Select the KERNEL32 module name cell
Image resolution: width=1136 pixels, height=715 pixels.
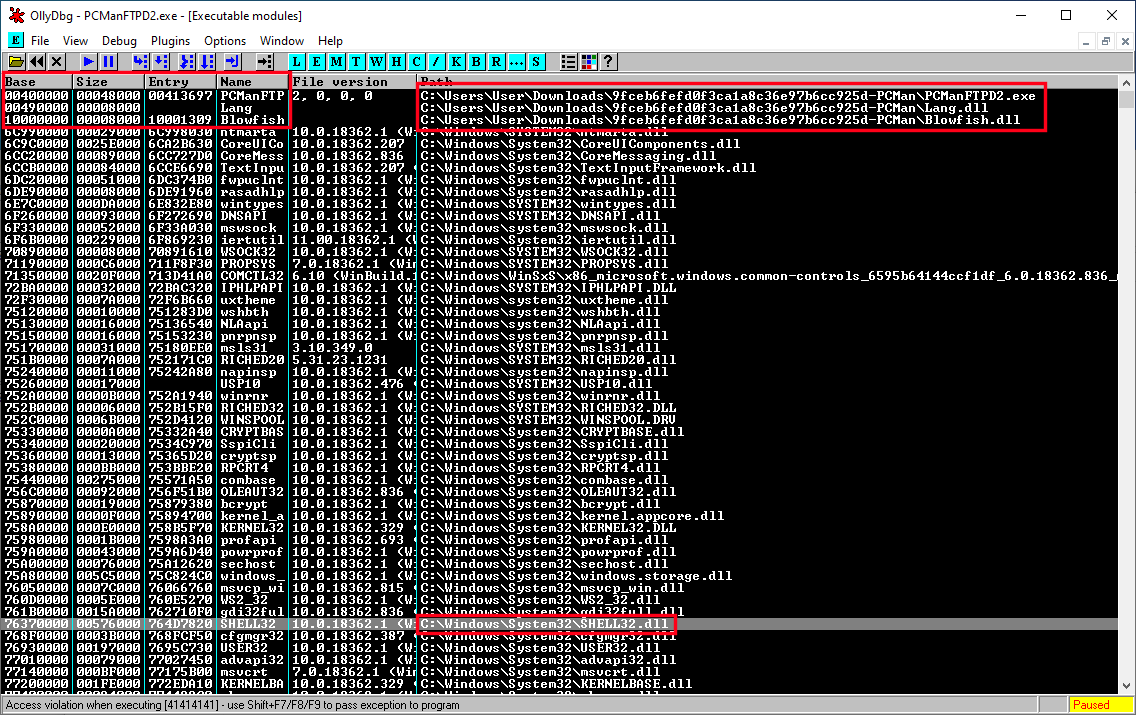click(x=252, y=528)
